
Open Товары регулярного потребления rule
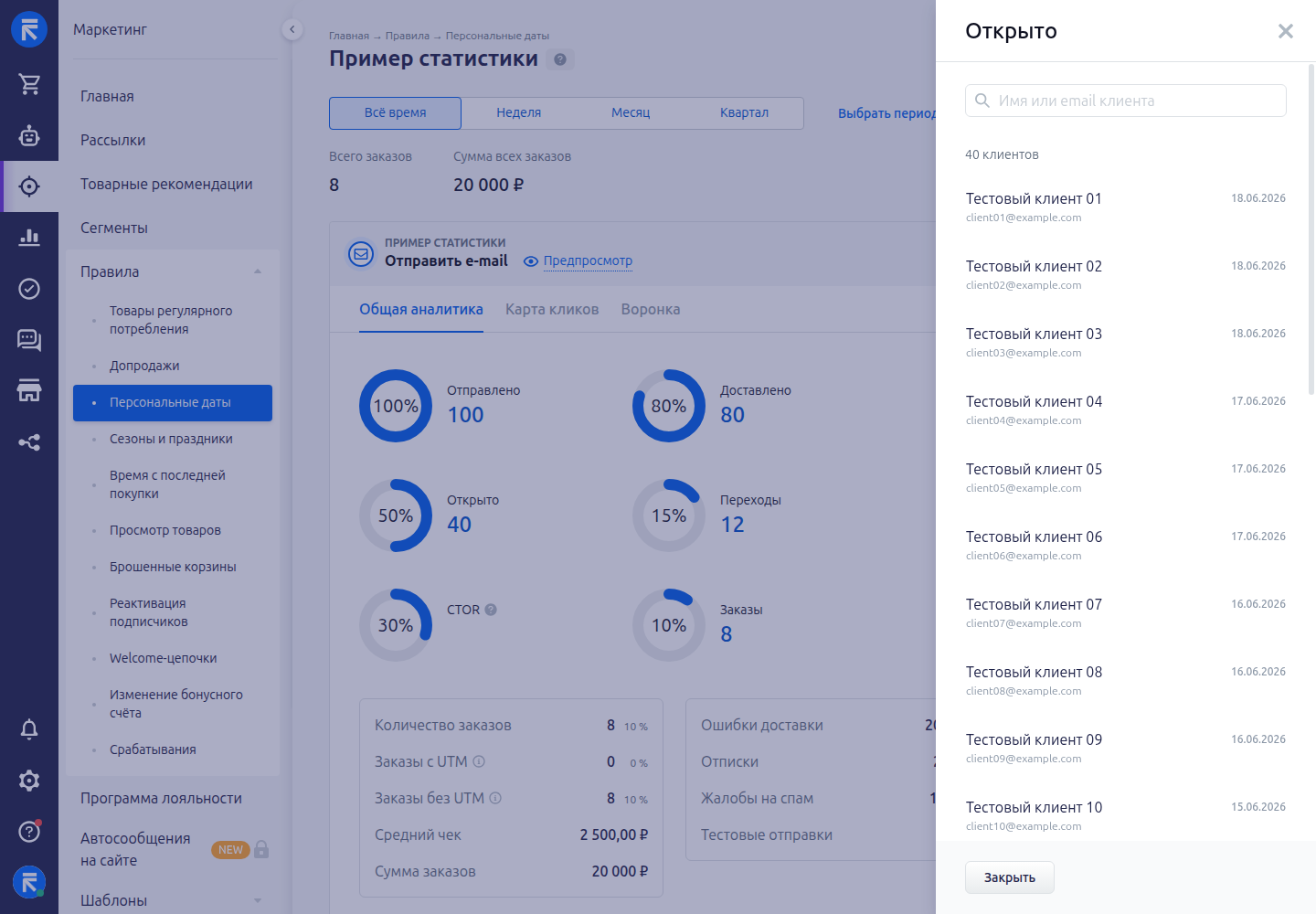click(x=171, y=320)
